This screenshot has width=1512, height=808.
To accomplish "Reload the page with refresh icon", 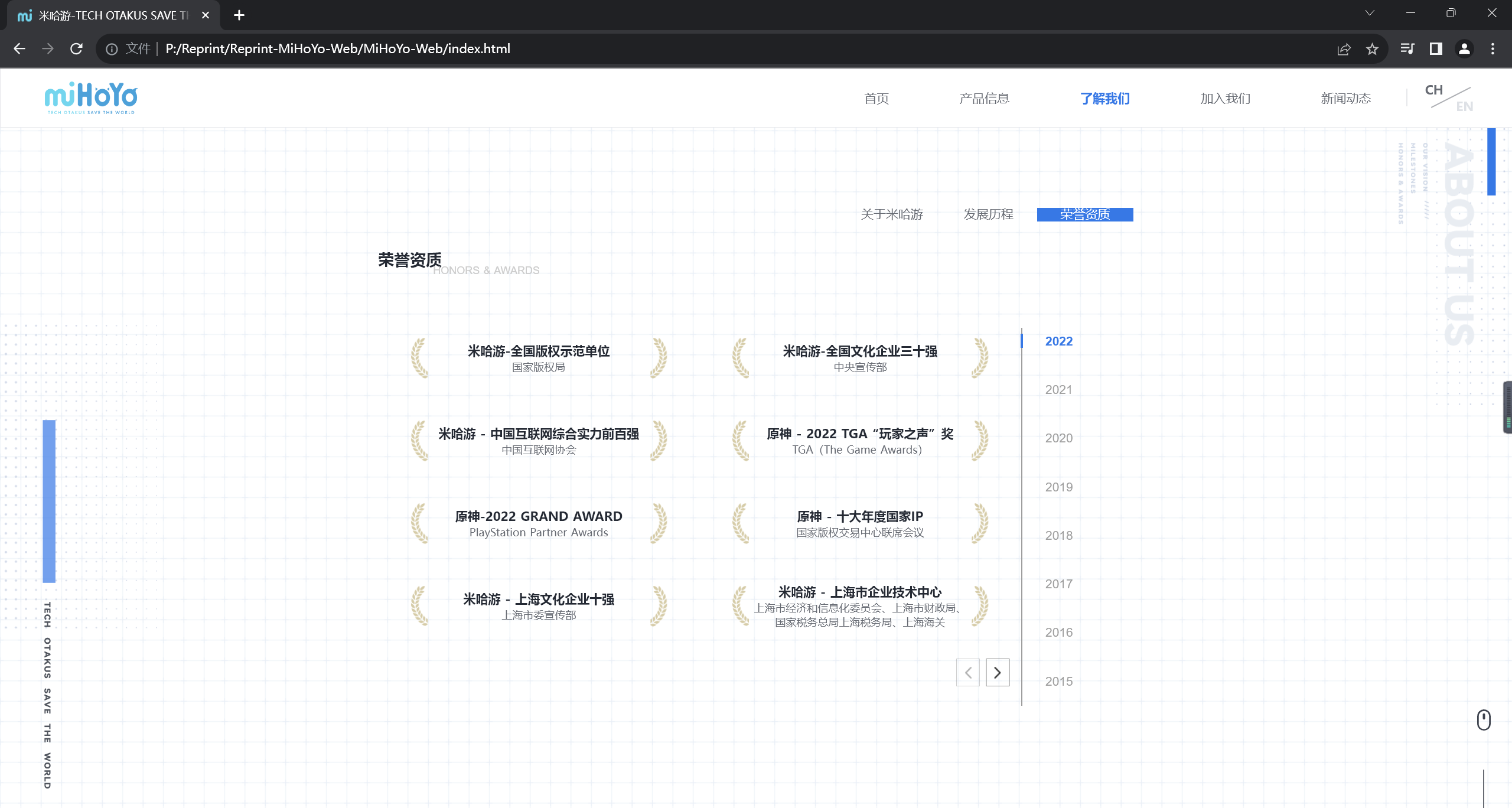I will click(x=76, y=49).
